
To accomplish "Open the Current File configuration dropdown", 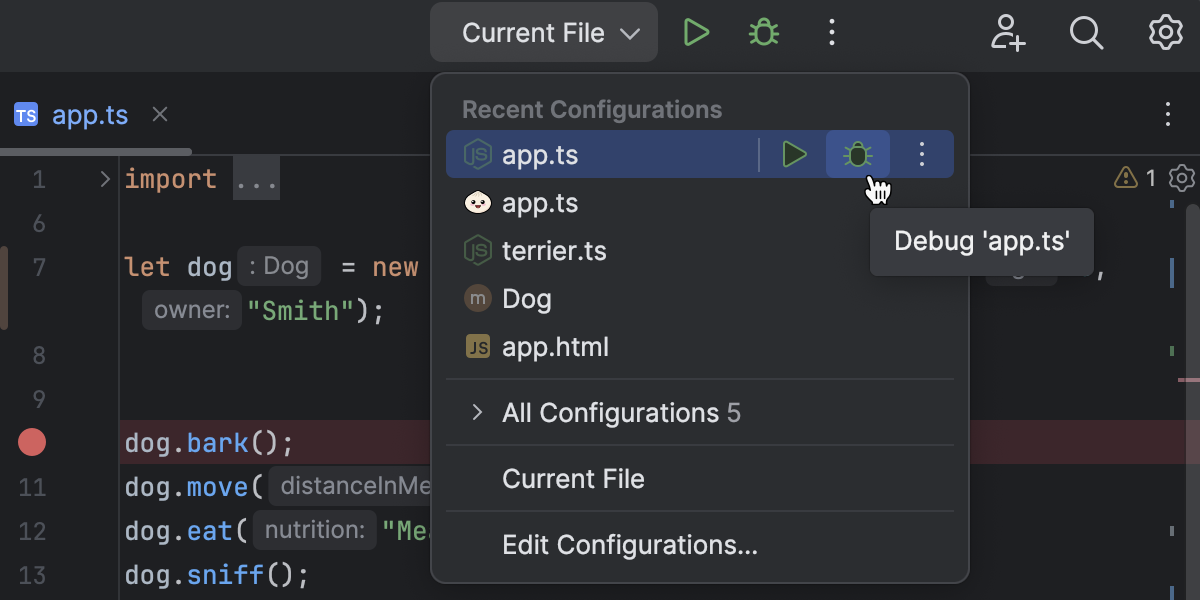I will (x=543, y=32).
